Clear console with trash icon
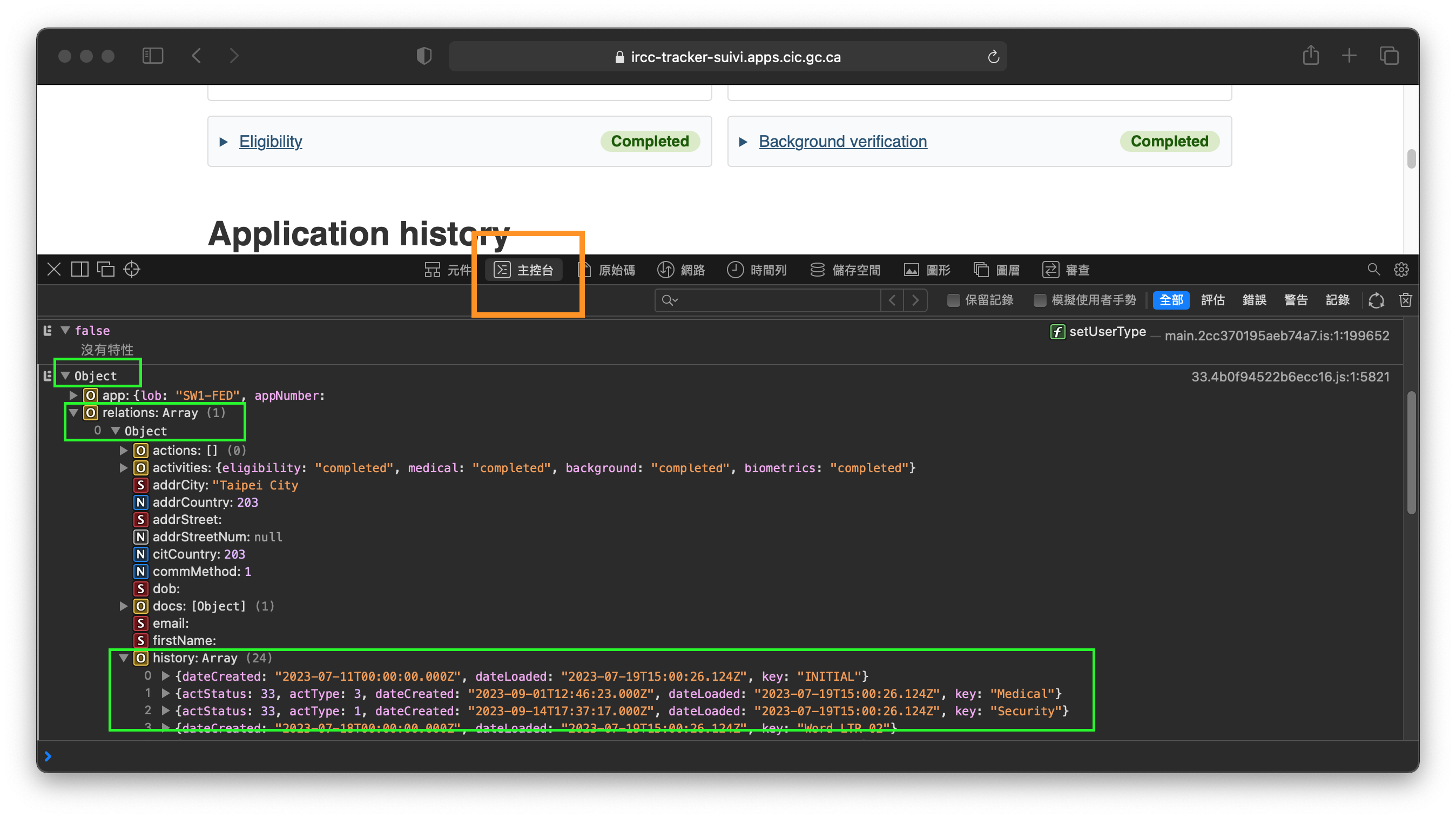The height and width of the screenshot is (818, 1456). tap(1406, 300)
